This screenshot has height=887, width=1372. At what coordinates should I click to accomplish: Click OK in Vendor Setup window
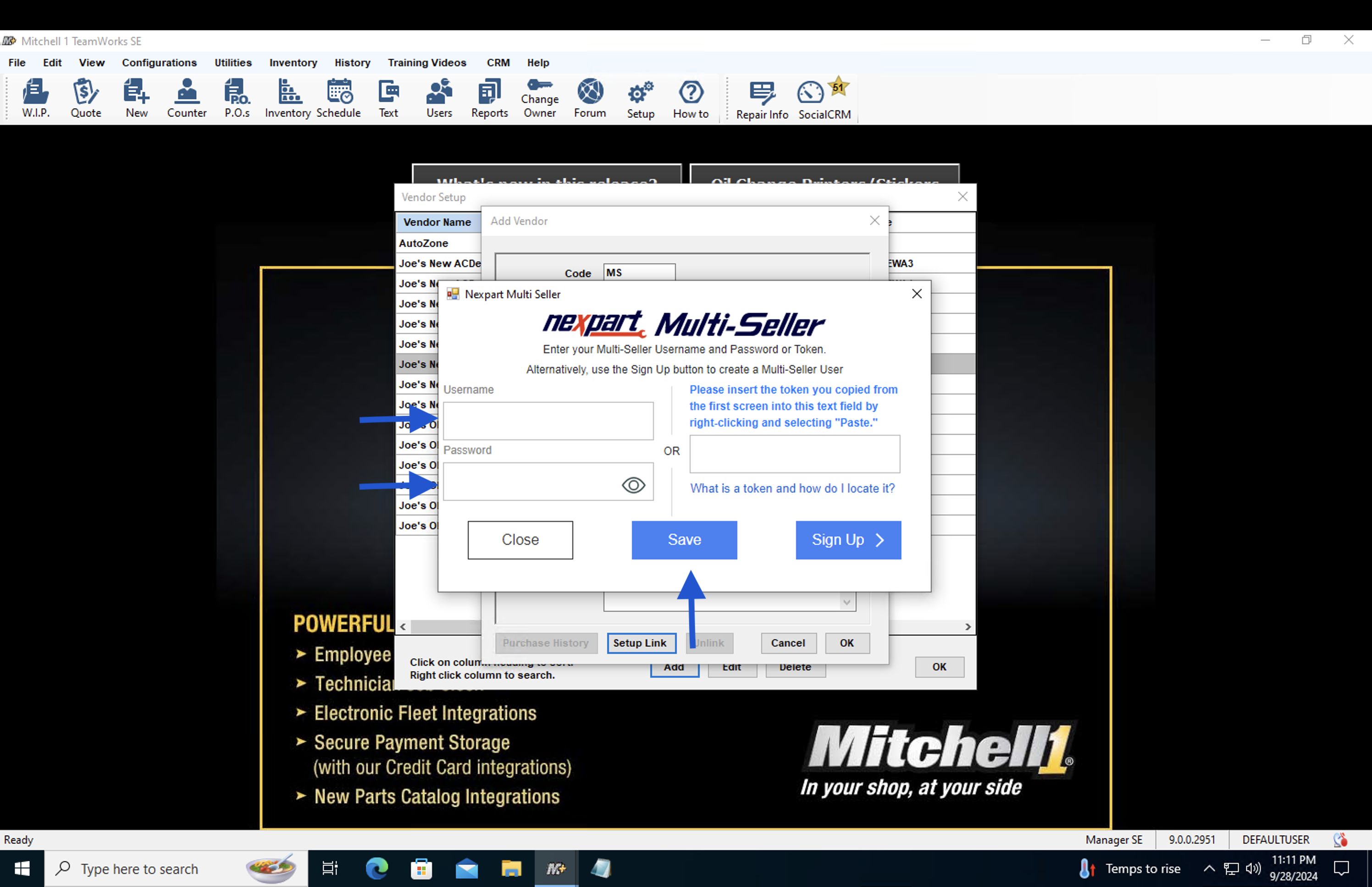point(939,666)
